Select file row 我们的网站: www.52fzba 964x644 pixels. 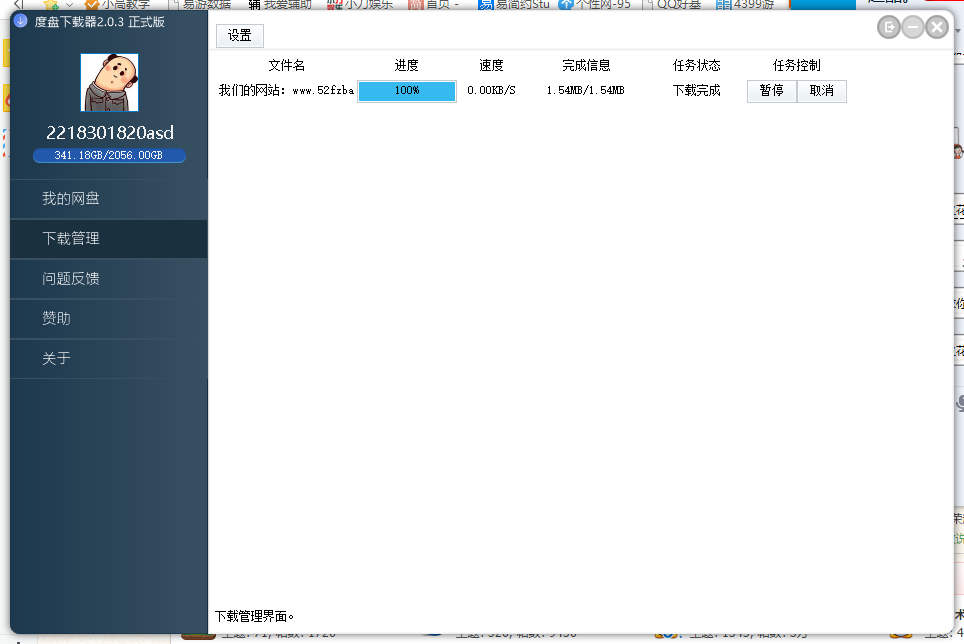pos(286,90)
